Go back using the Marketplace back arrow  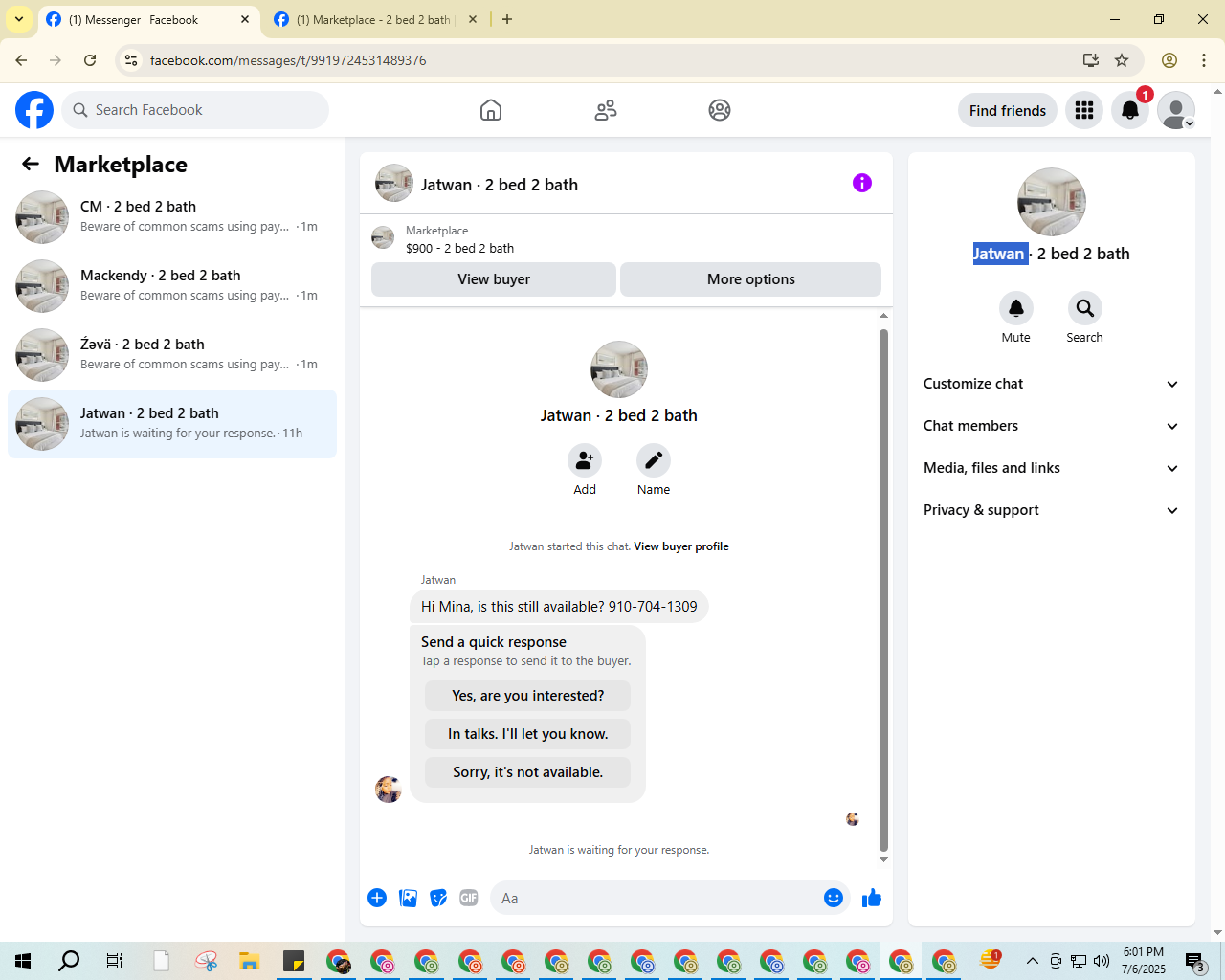coord(31,165)
